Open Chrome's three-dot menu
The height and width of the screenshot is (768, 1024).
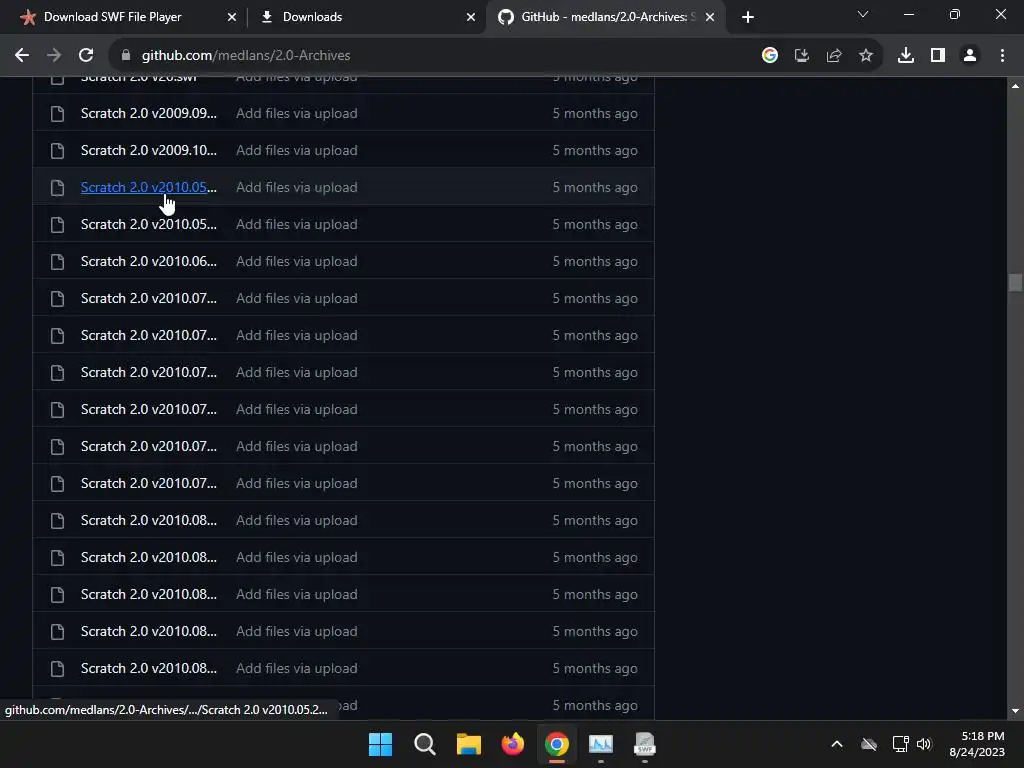click(x=1002, y=56)
